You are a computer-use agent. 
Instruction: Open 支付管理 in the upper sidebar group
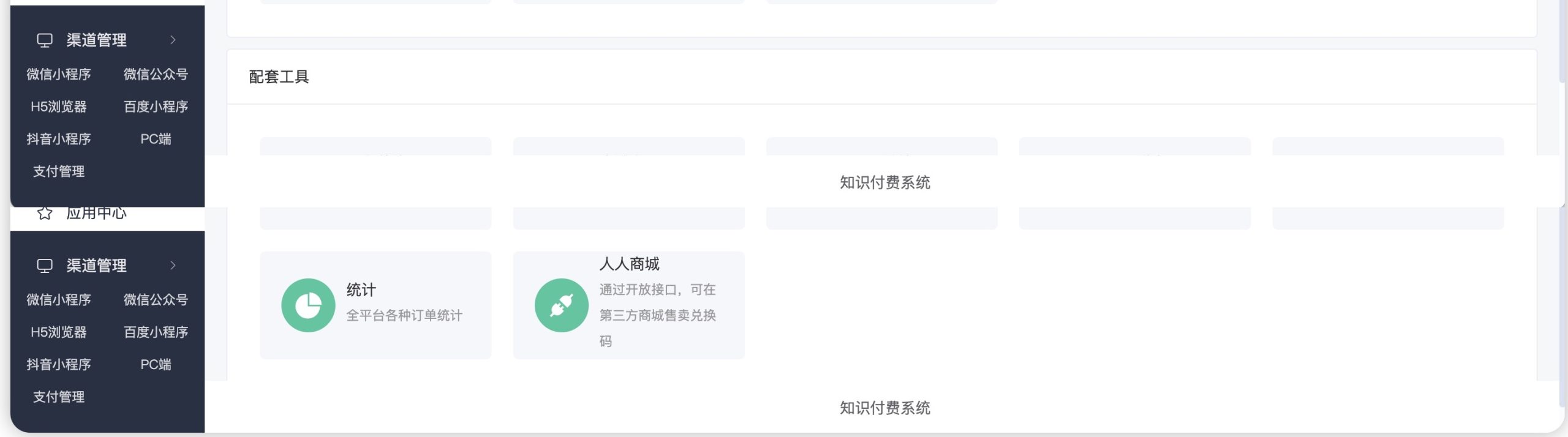click(x=59, y=171)
